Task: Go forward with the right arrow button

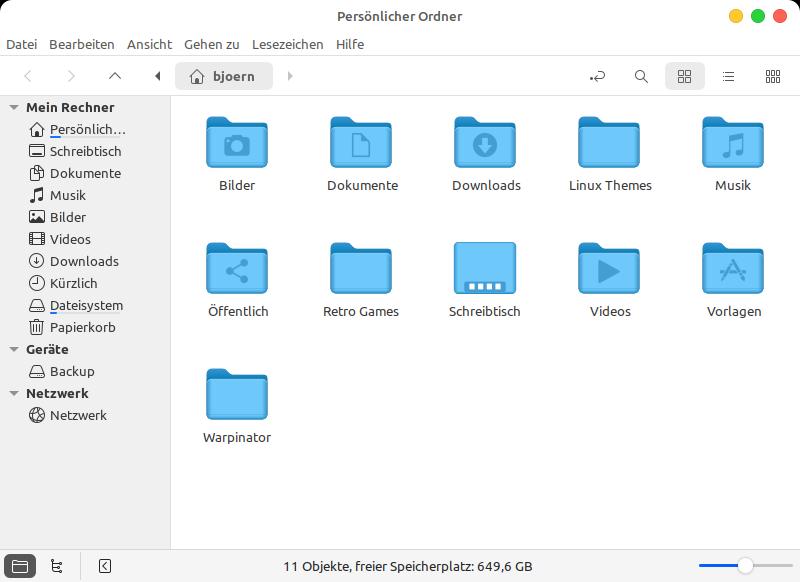Action: point(71,77)
